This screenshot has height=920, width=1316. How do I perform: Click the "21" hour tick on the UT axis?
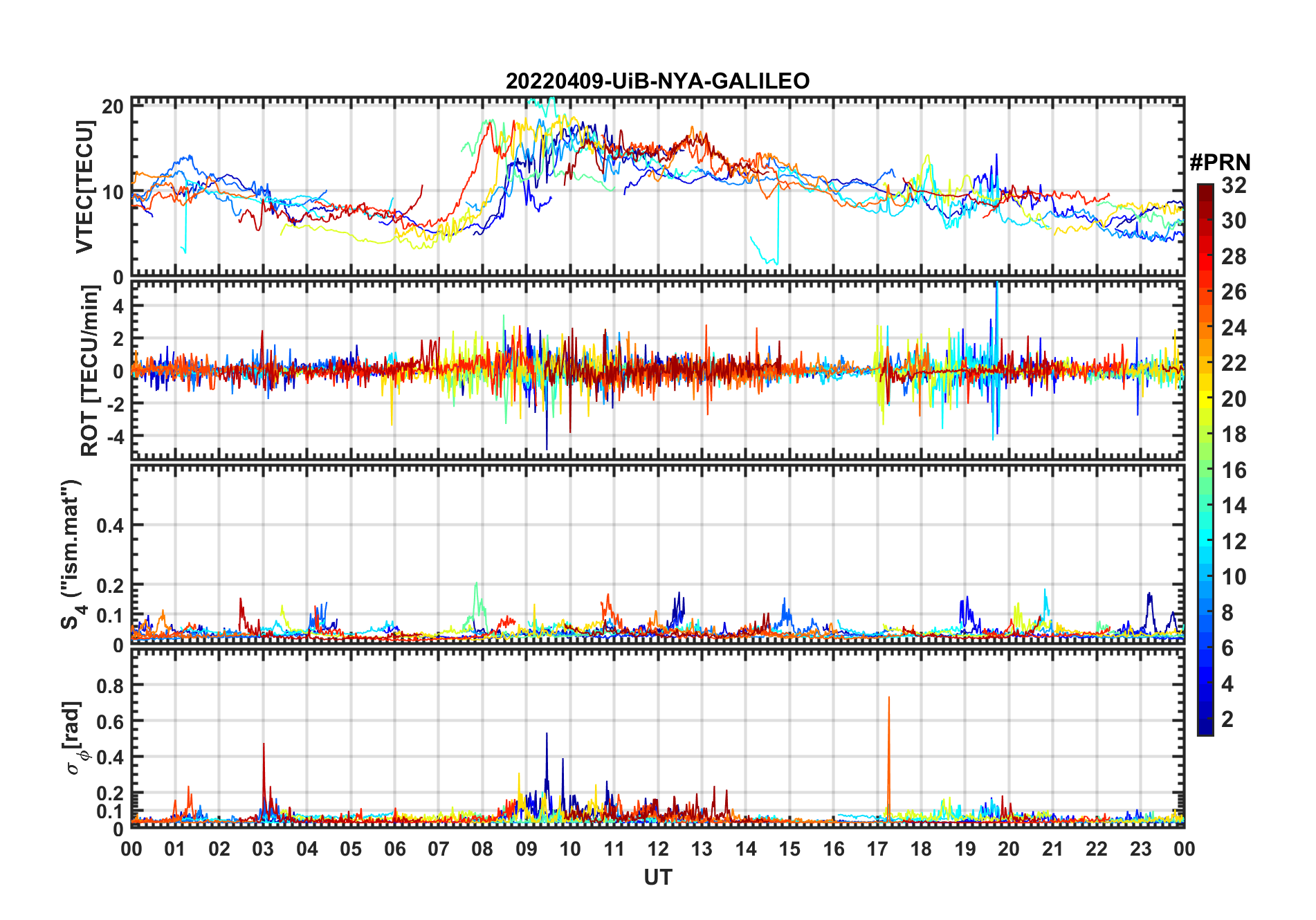[x=1052, y=849]
